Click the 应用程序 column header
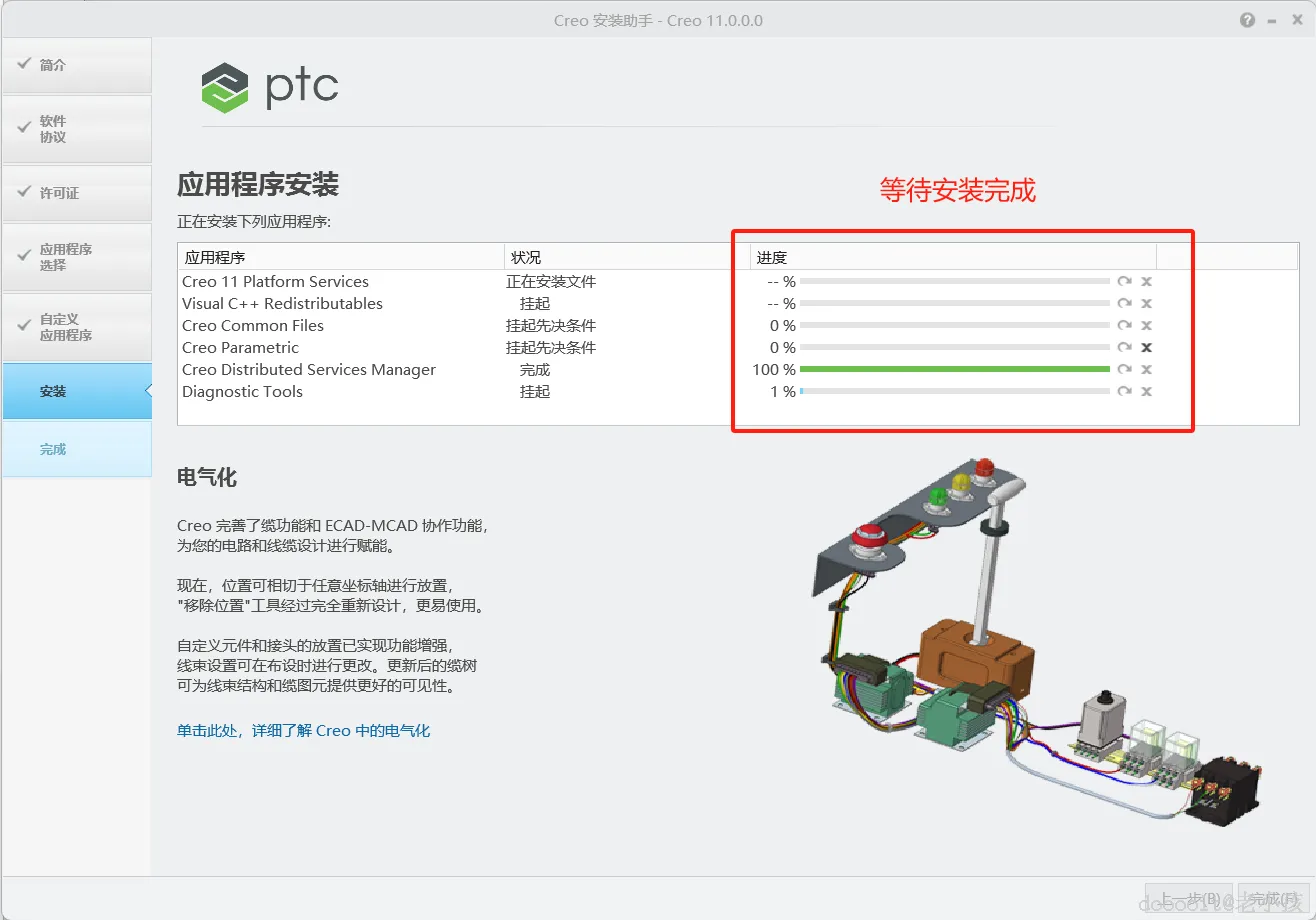Screen dimensions: 1316x920 click(341, 257)
